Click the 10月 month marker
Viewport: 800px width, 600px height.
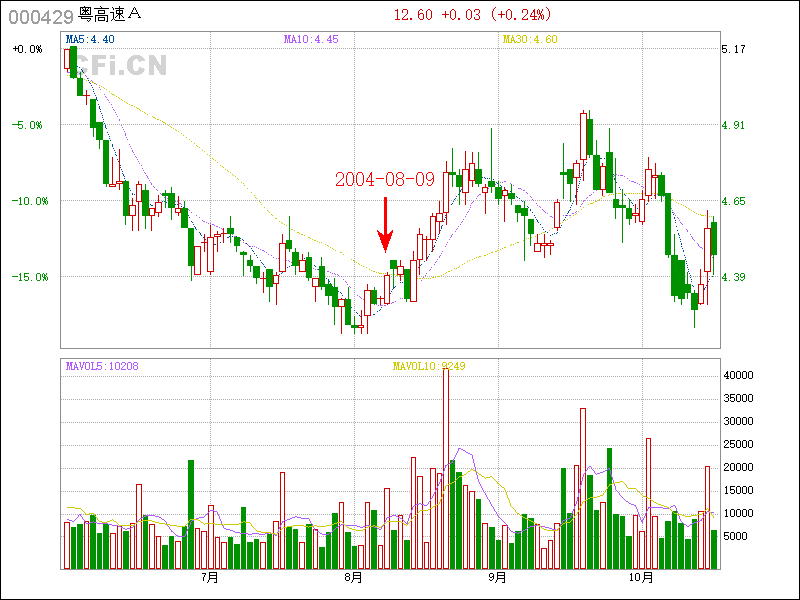[641, 578]
